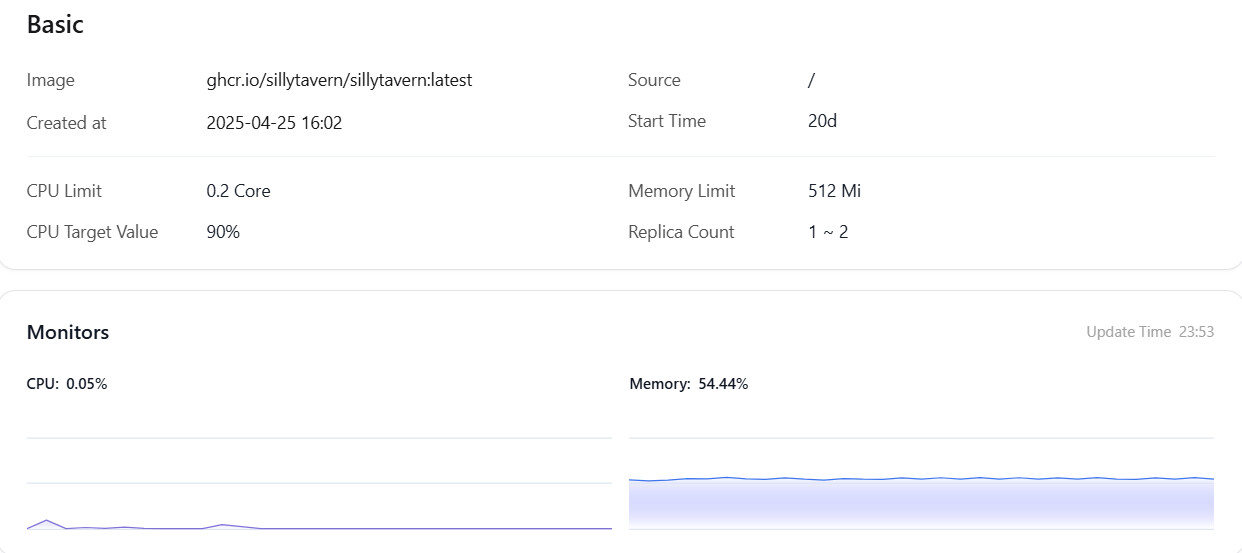Click the Update Time 23:53 text
The width and height of the screenshot is (1242, 553).
[1150, 332]
